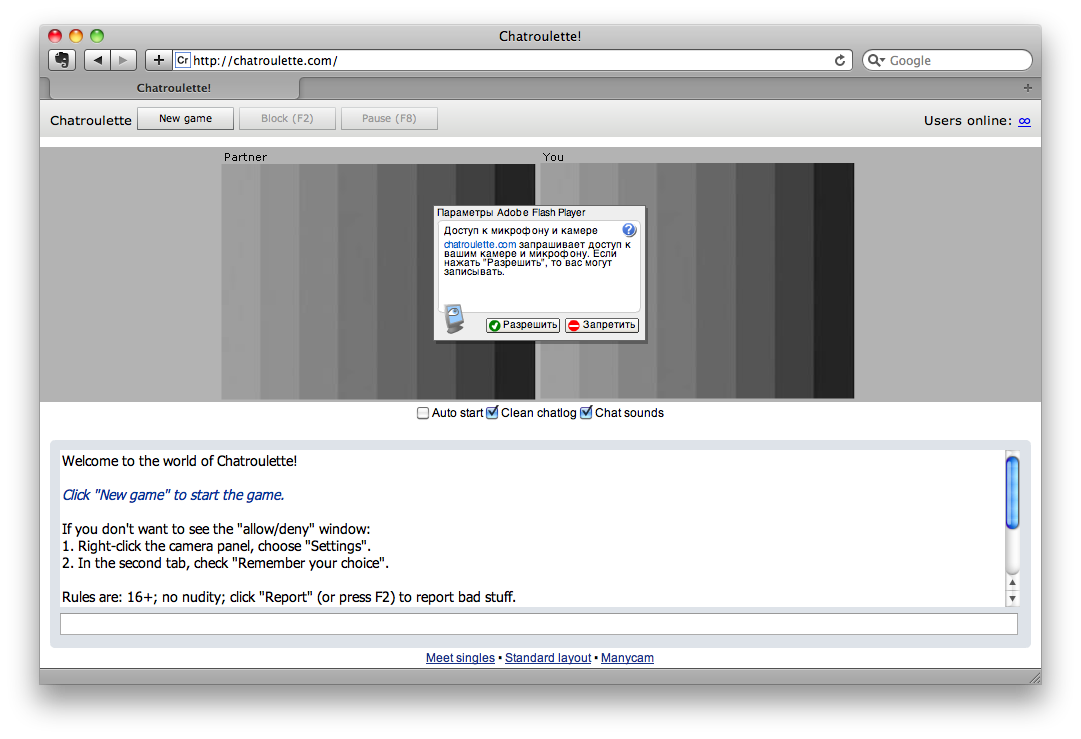The height and width of the screenshot is (739, 1081).
Task: Click the You camera panel
Action: click(x=697, y=281)
